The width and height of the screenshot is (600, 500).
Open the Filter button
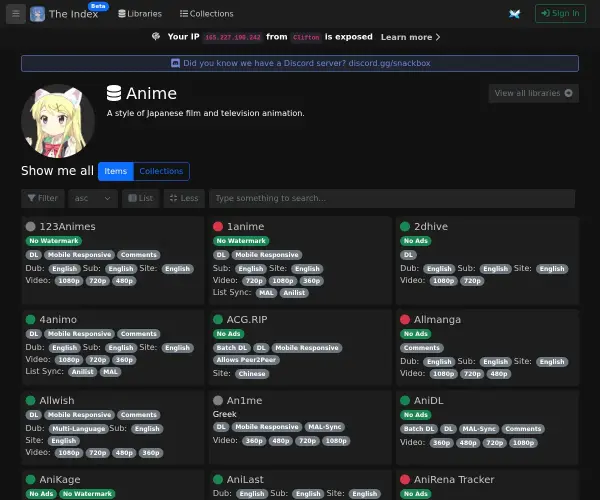43,198
